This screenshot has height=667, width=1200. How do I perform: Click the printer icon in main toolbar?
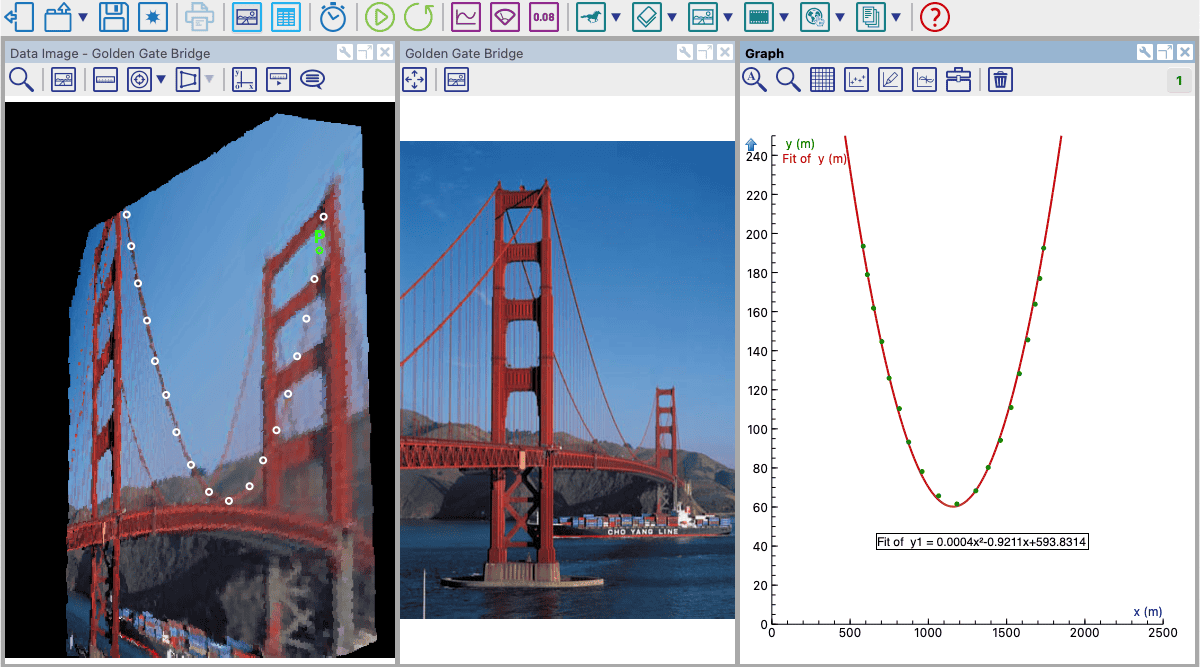point(200,17)
